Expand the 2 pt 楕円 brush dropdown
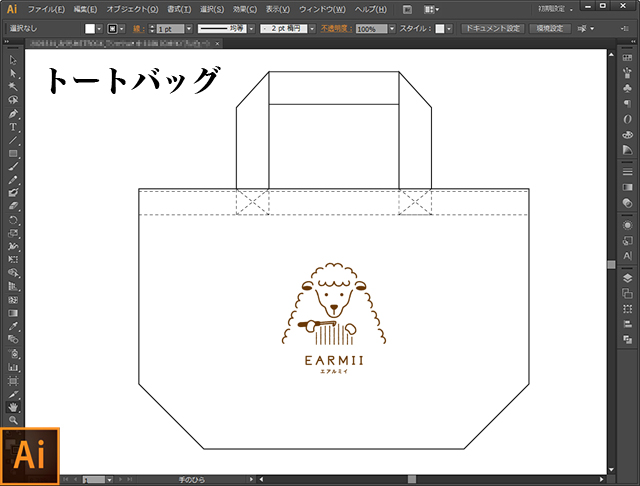640x486 pixels. coord(312,29)
